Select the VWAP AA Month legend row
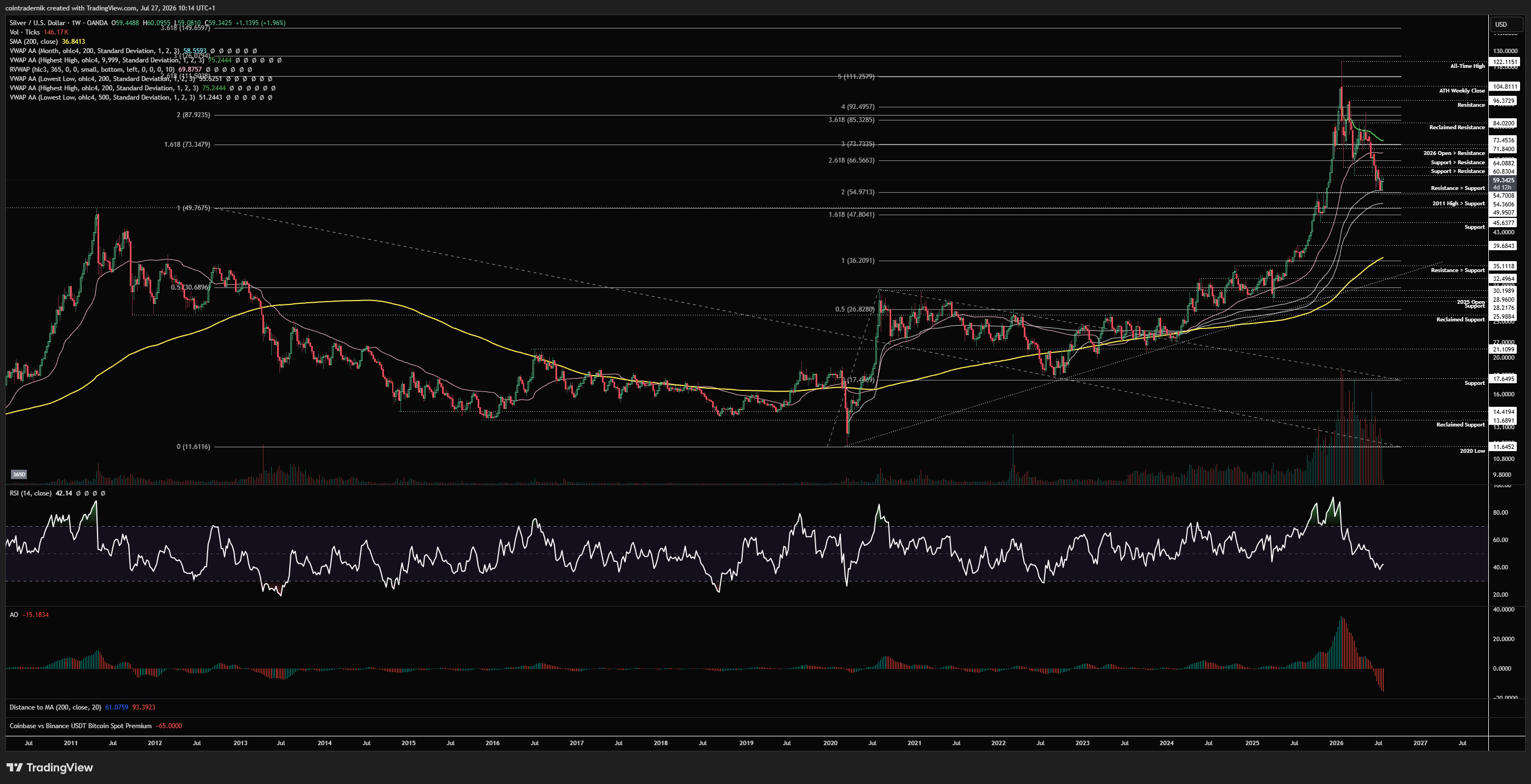Screen dimensions: 1531x784 coord(133,51)
